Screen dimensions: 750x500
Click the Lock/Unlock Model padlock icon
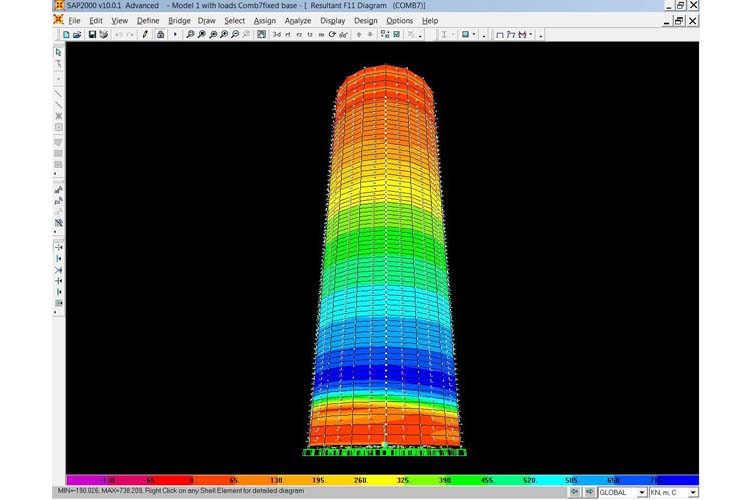pyautogui.click(x=160, y=35)
